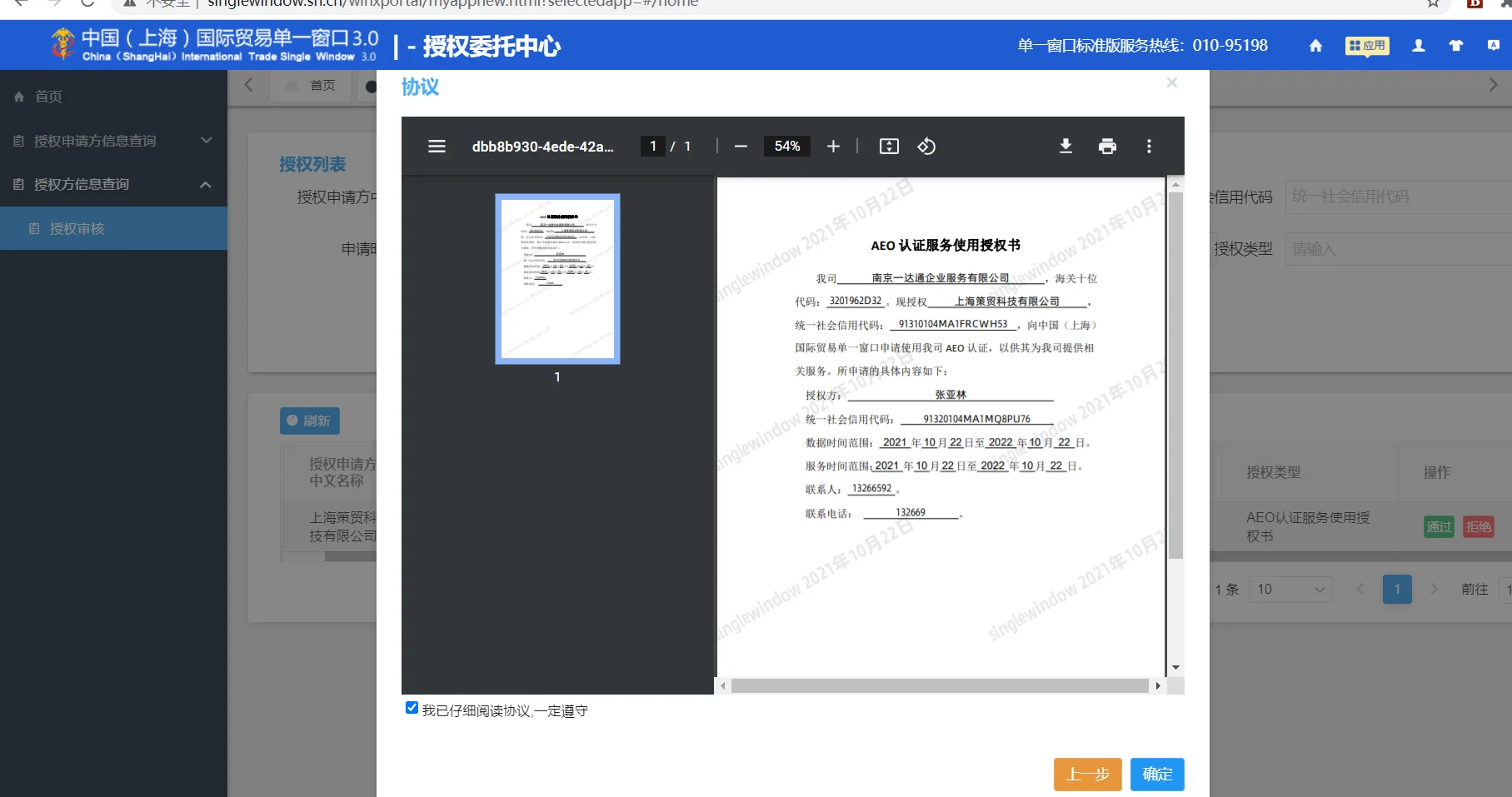The height and width of the screenshot is (797, 1512).
Task: Reload the browser page
Action: point(87,3)
